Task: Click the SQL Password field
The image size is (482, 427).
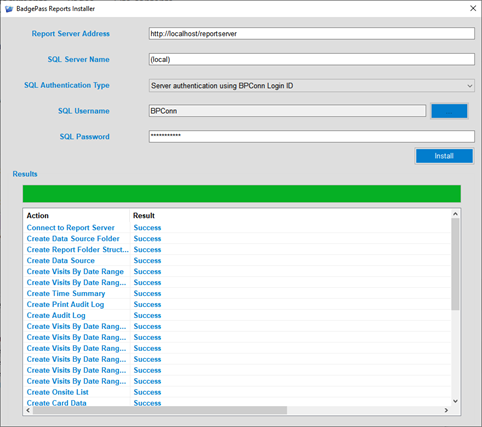Action: tap(312, 136)
